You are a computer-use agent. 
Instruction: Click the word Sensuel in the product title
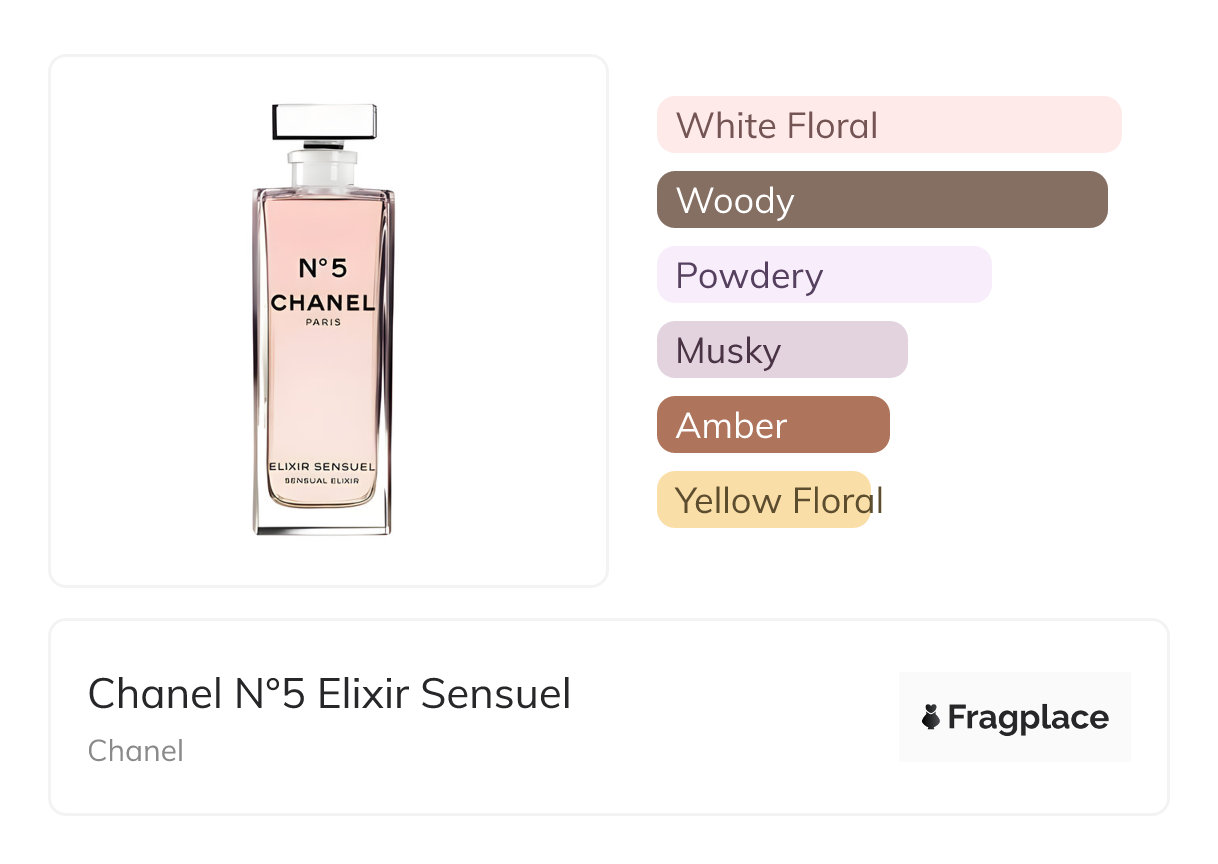click(x=496, y=694)
